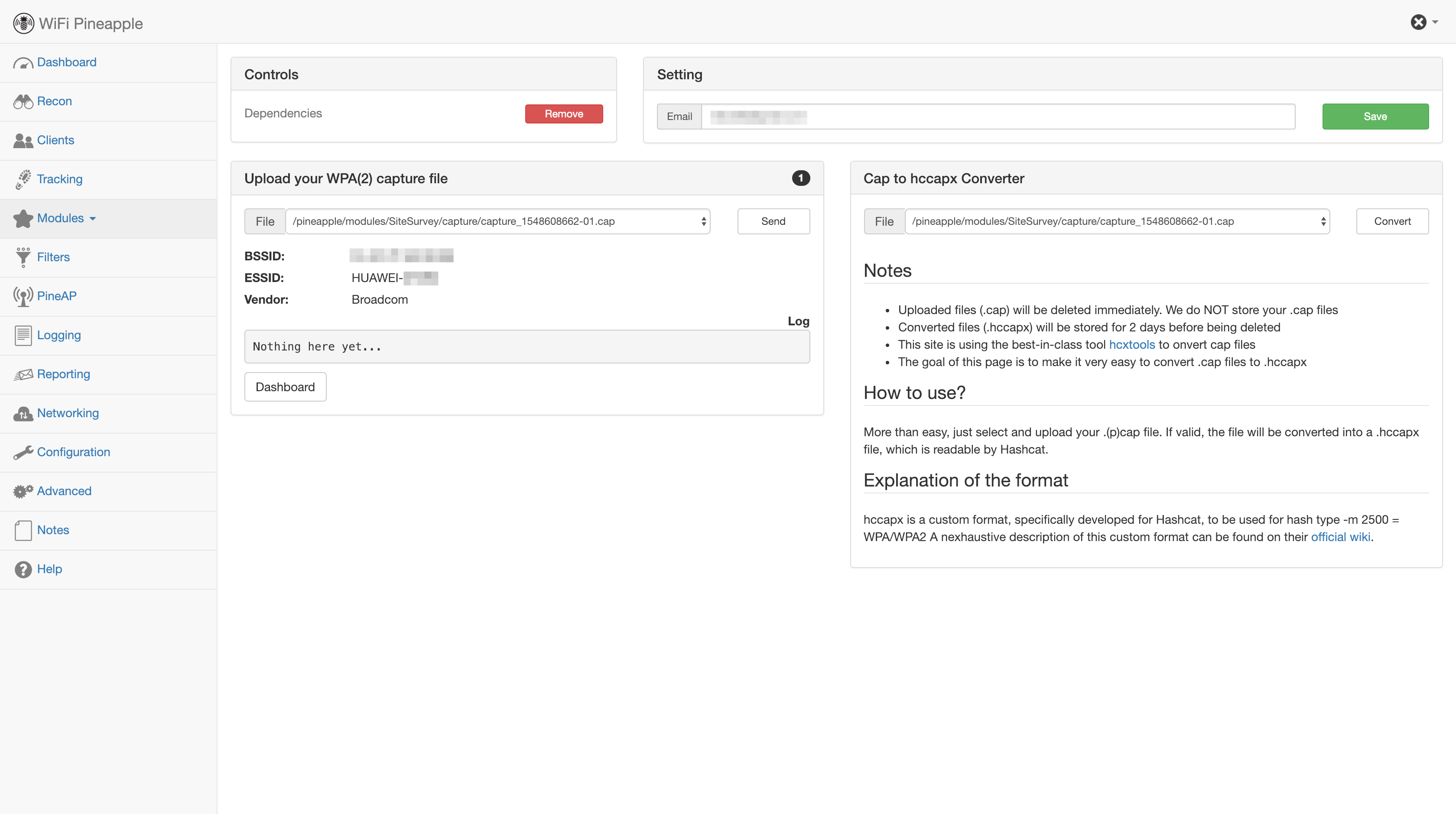Click the Help question mark icon
Viewport: 1456px width, 814px height.
coord(23,569)
